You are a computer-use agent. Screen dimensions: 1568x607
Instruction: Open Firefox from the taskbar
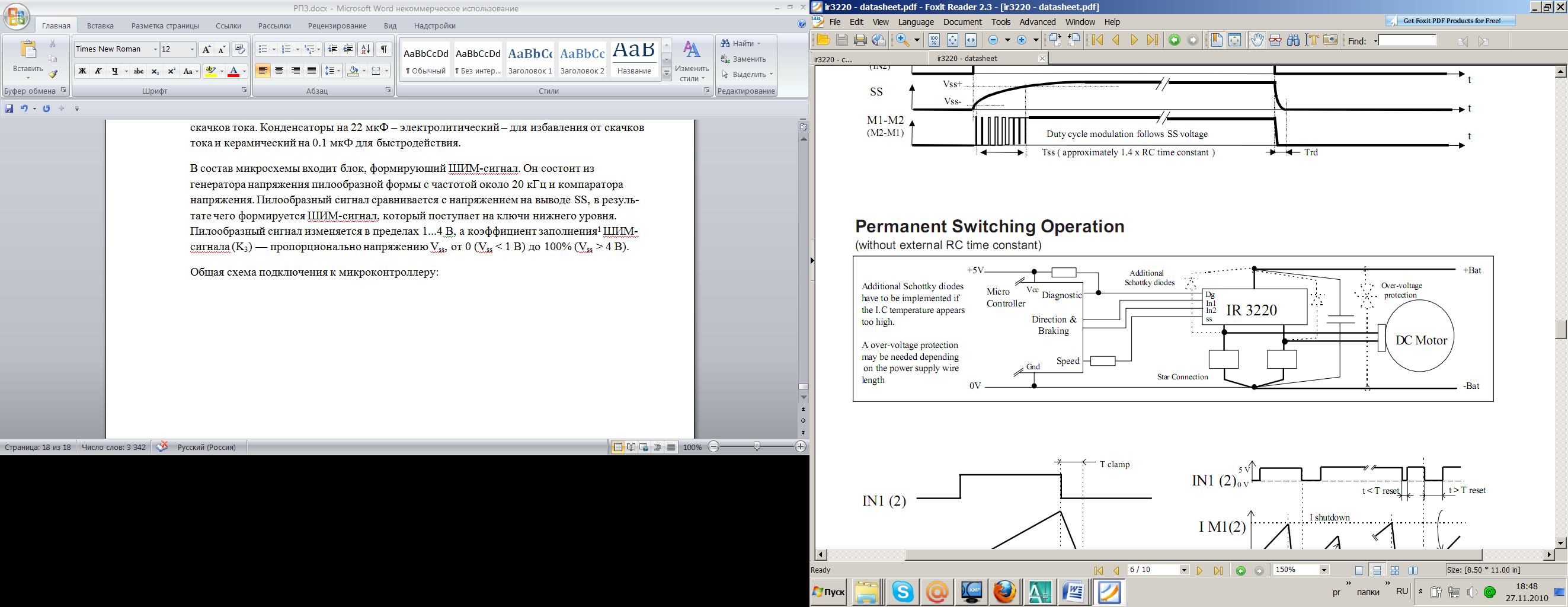[1005, 592]
